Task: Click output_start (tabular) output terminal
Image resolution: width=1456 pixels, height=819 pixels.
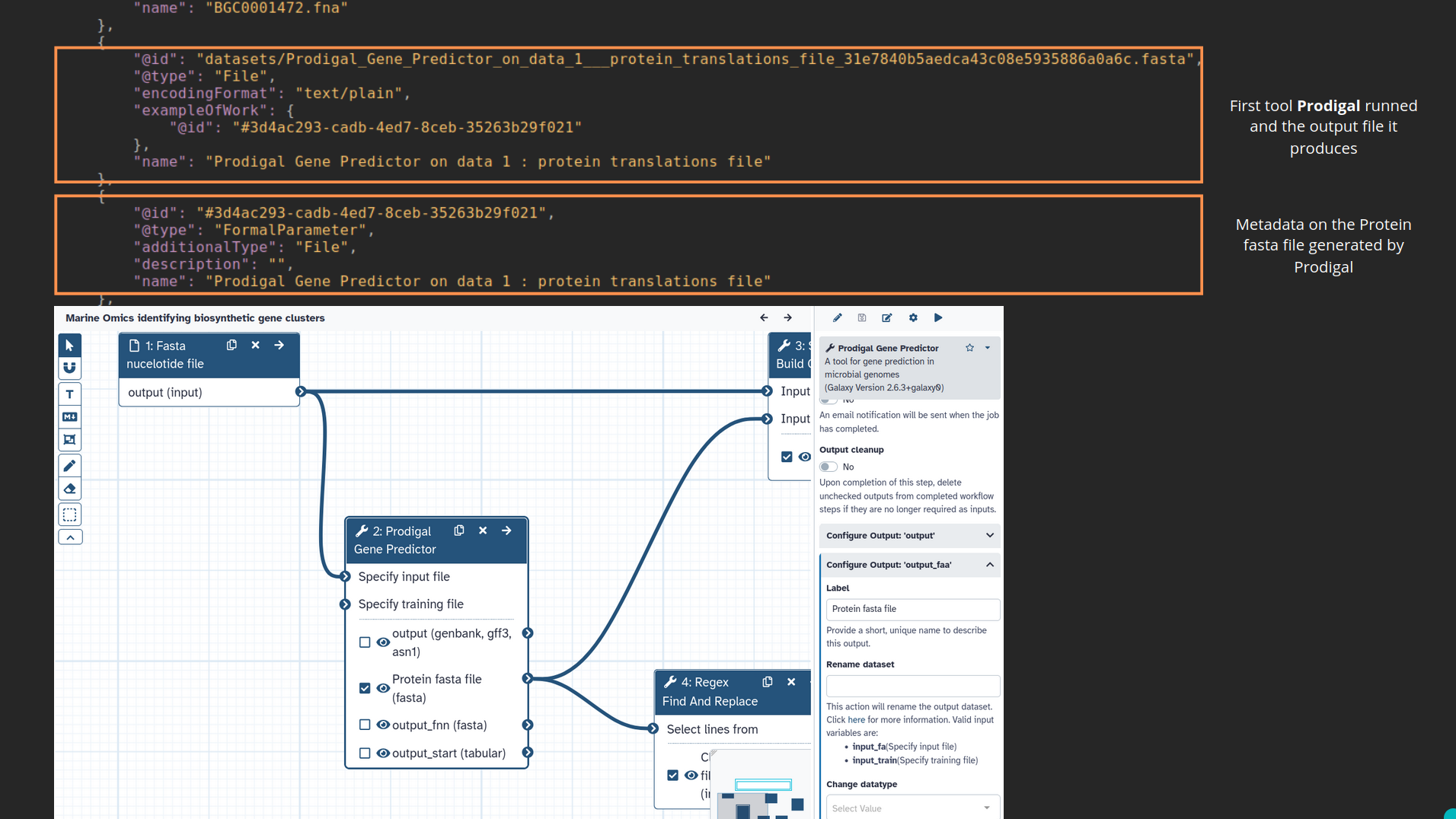Action: (x=528, y=753)
